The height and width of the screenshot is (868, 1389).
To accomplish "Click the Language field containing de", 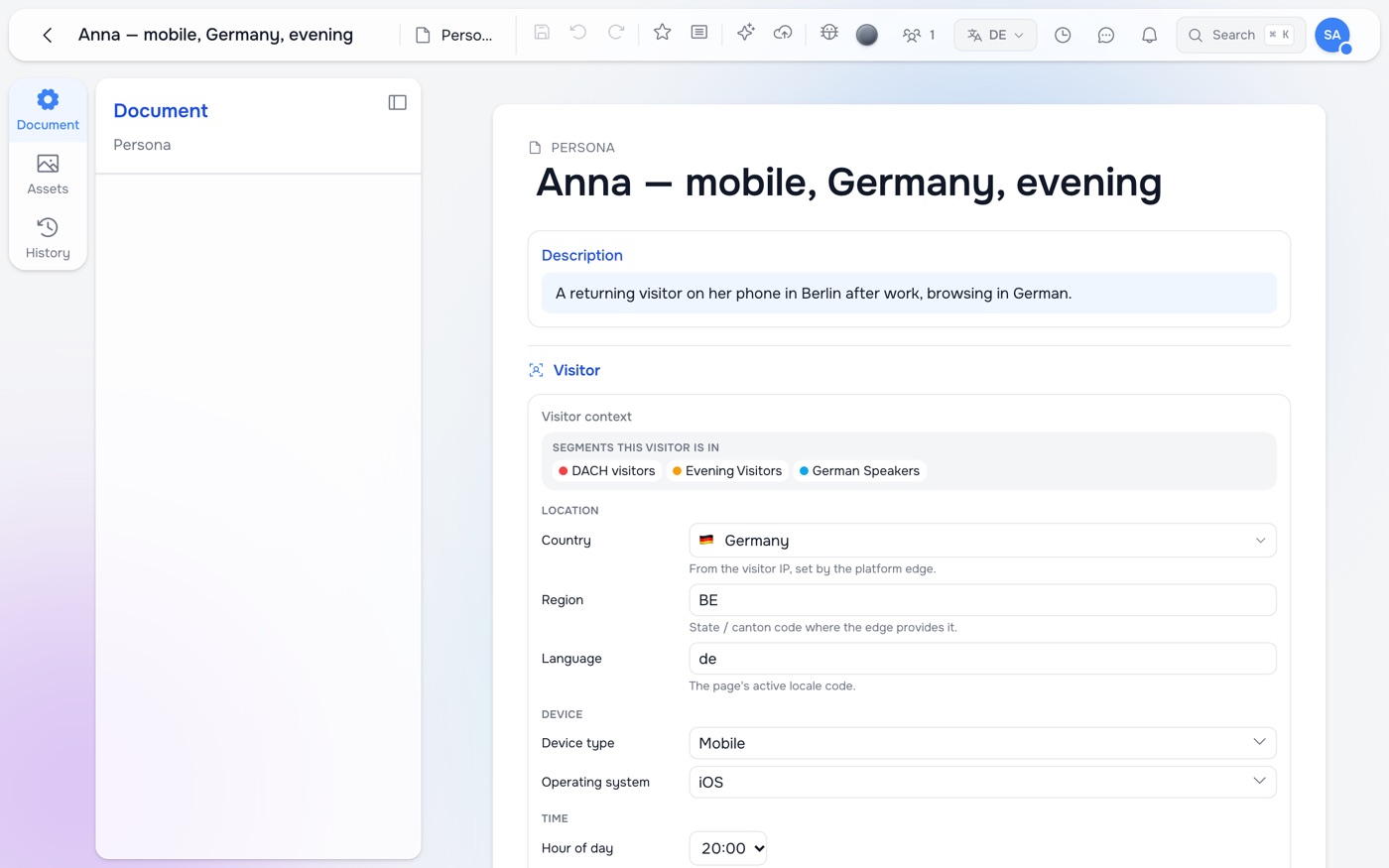I will pos(982,659).
